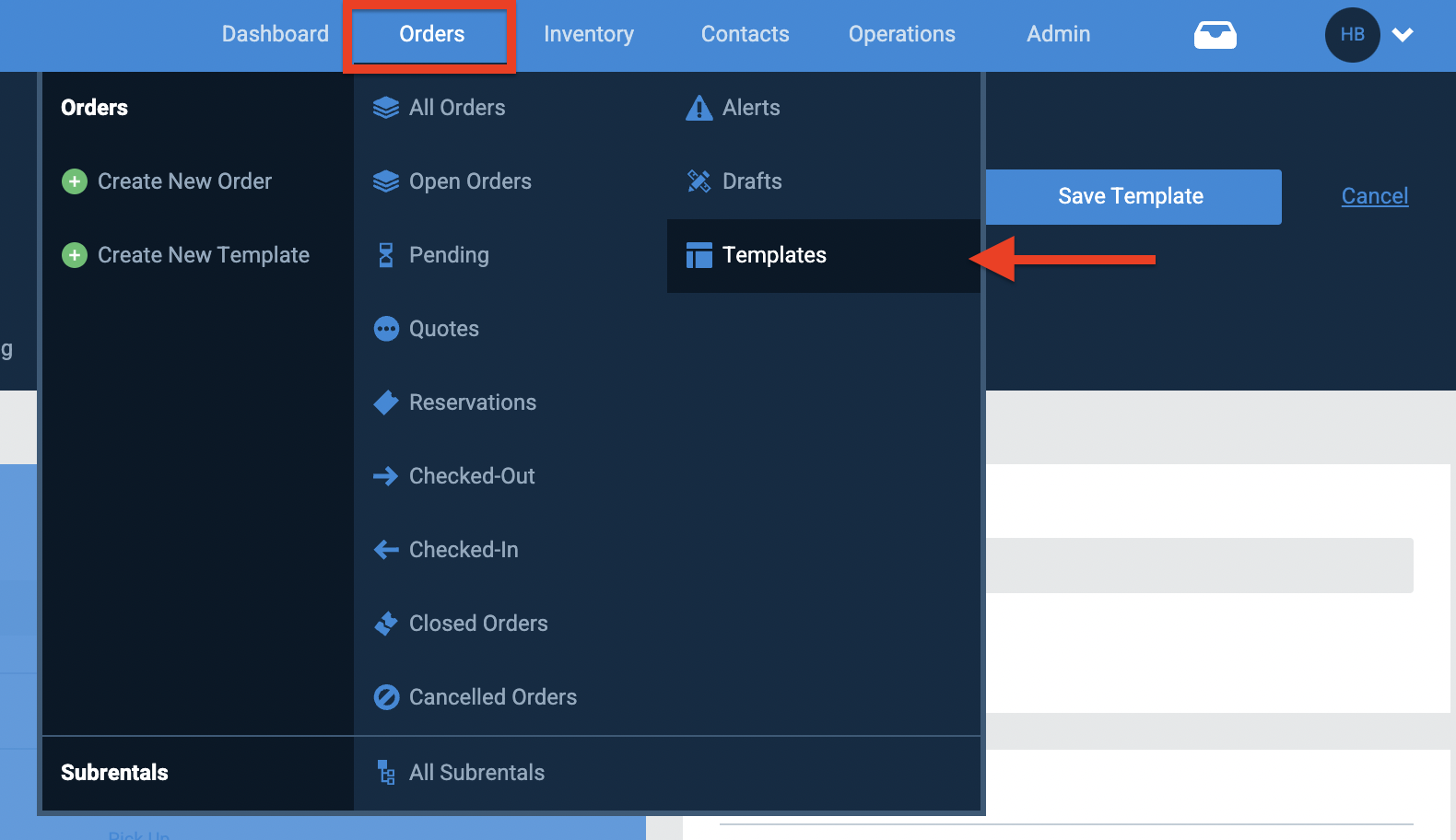Click green plus beside Create New Template
The height and width of the screenshot is (840, 1456).
coord(74,255)
